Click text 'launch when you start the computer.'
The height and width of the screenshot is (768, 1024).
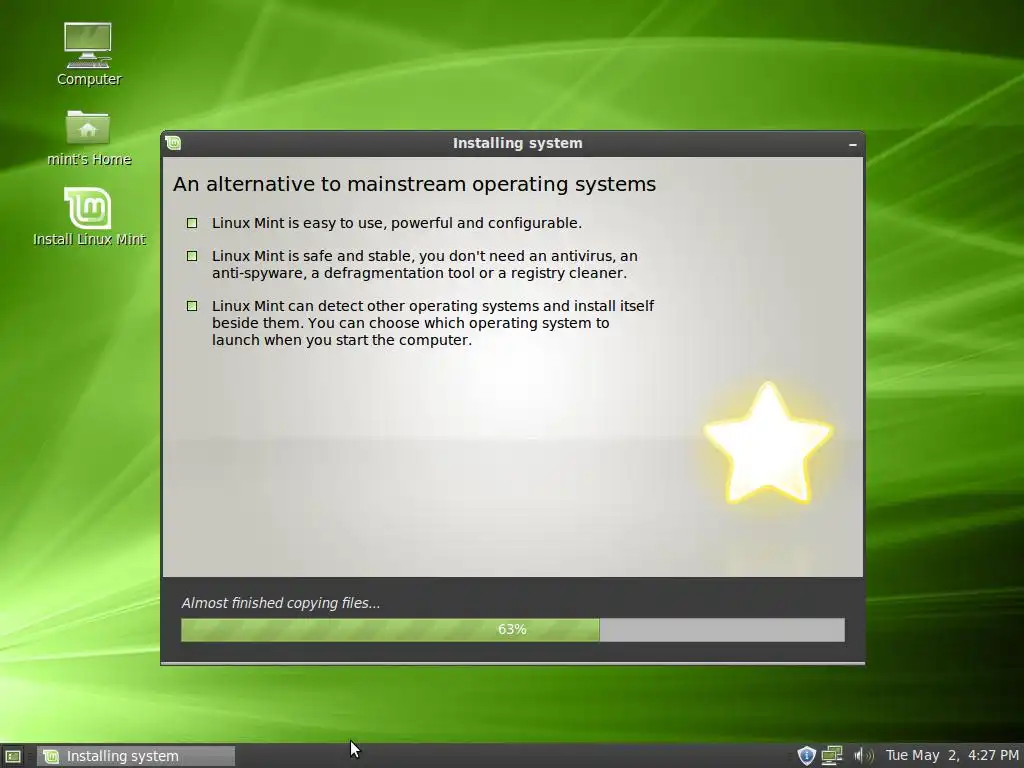coord(342,340)
